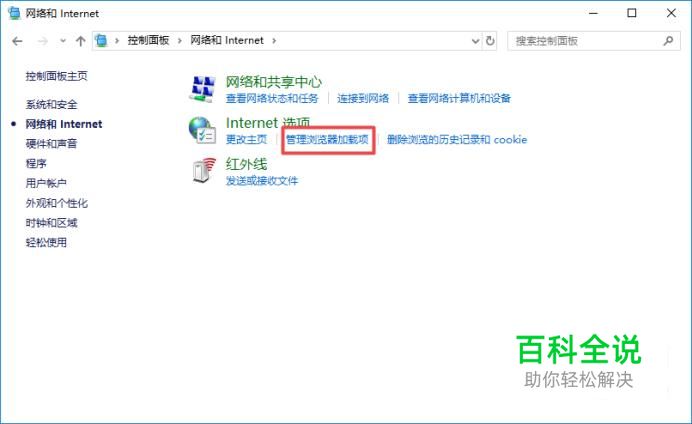Viewport: 692px width, 424px height.
Task: Open 外观和个性化 category
Action: click(x=56, y=203)
